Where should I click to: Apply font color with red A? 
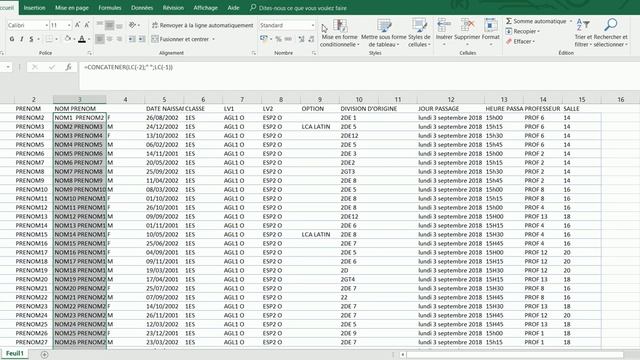click(82, 39)
